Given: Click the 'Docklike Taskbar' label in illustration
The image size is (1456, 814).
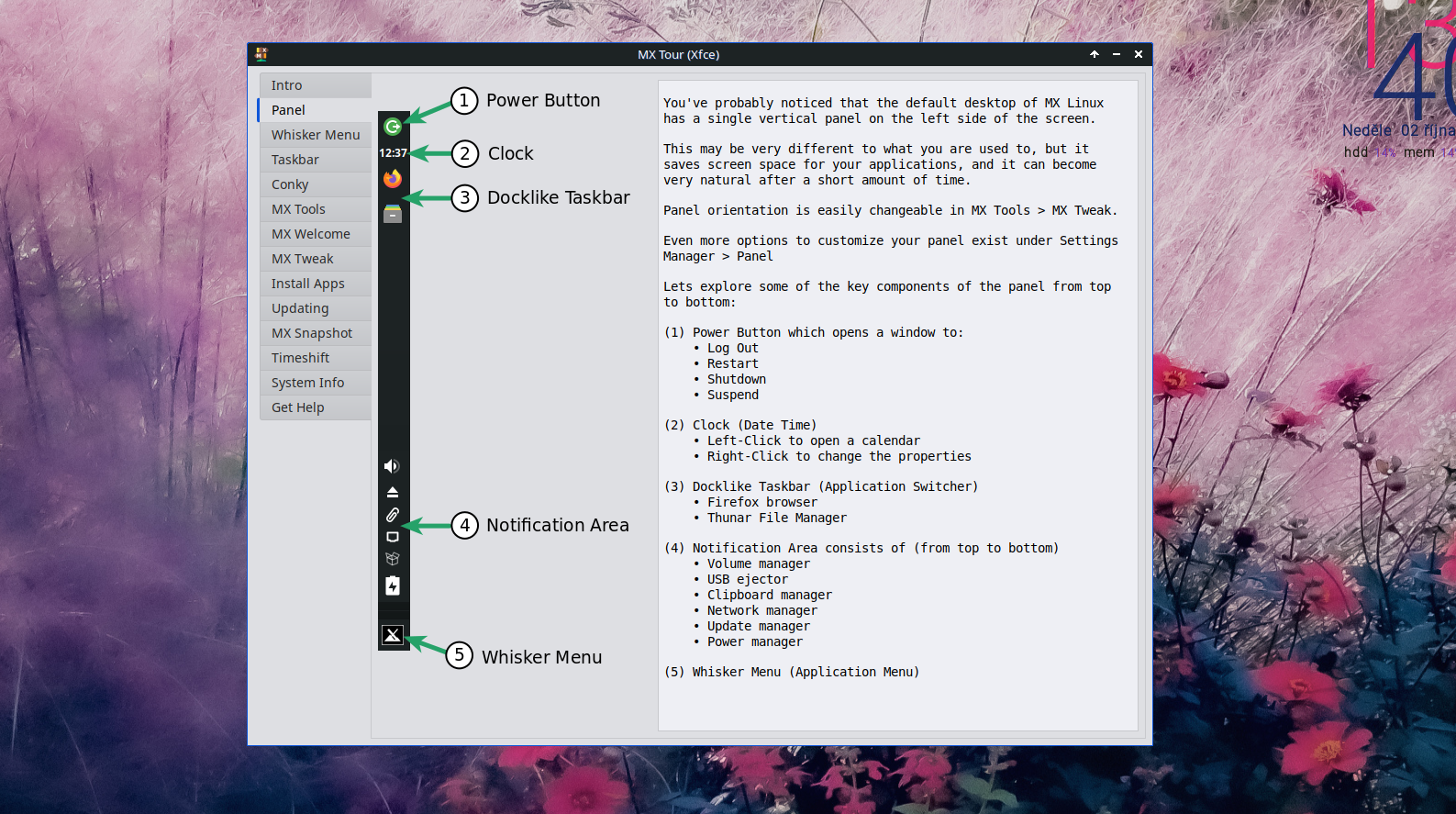Looking at the screenshot, I should pyautogui.click(x=559, y=197).
